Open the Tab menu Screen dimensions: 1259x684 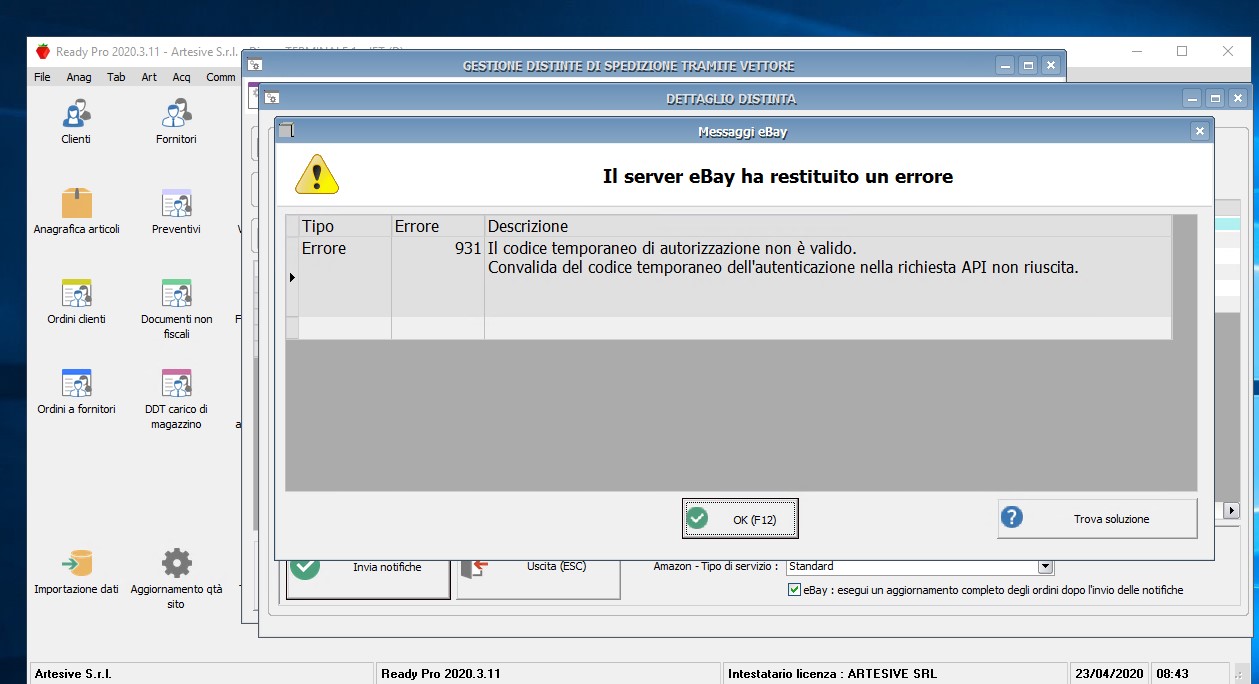pos(116,77)
